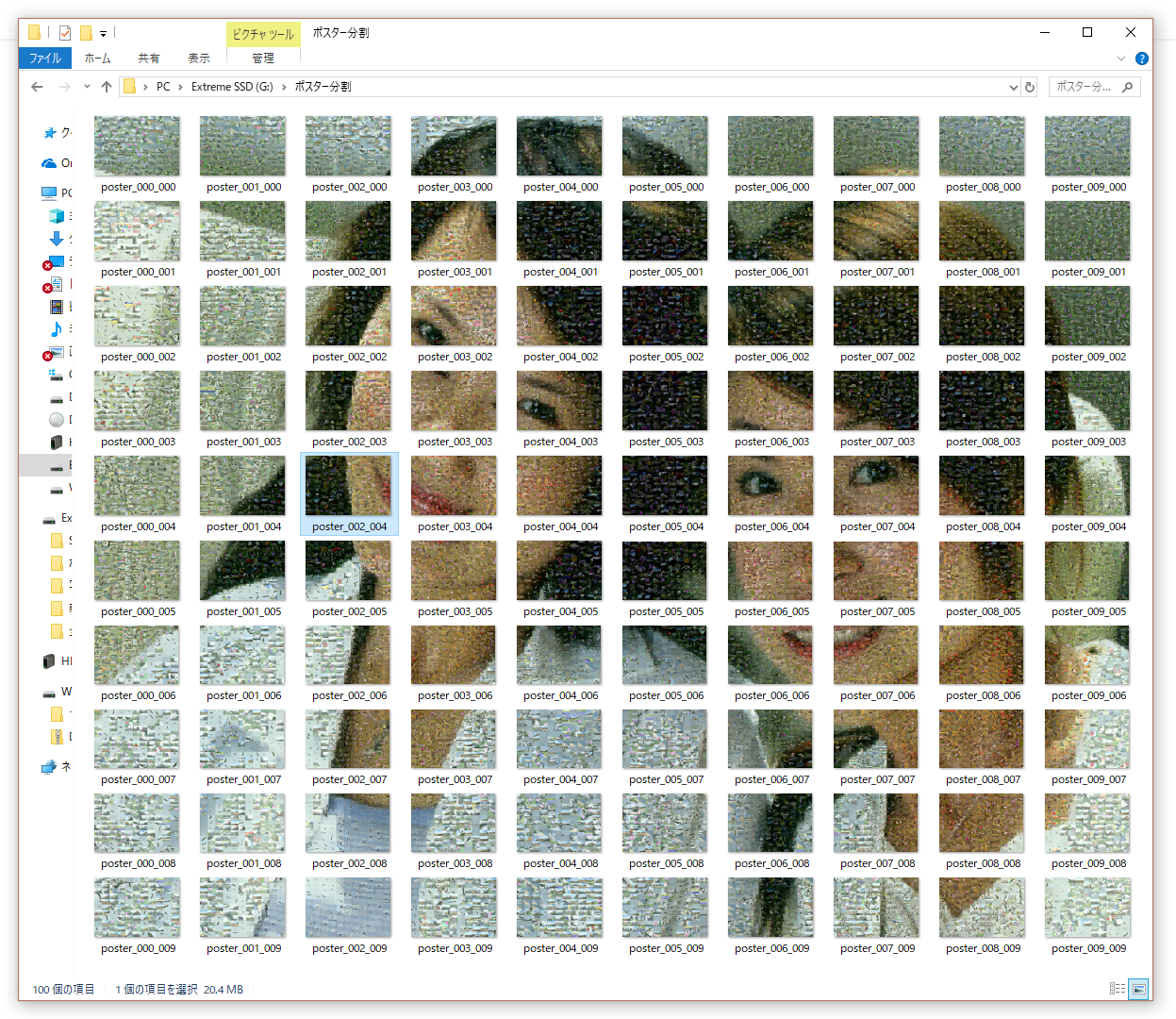The image size is (1176, 1019).
Task: Click the file name poster_004_001
Action: [x=560, y=272]
